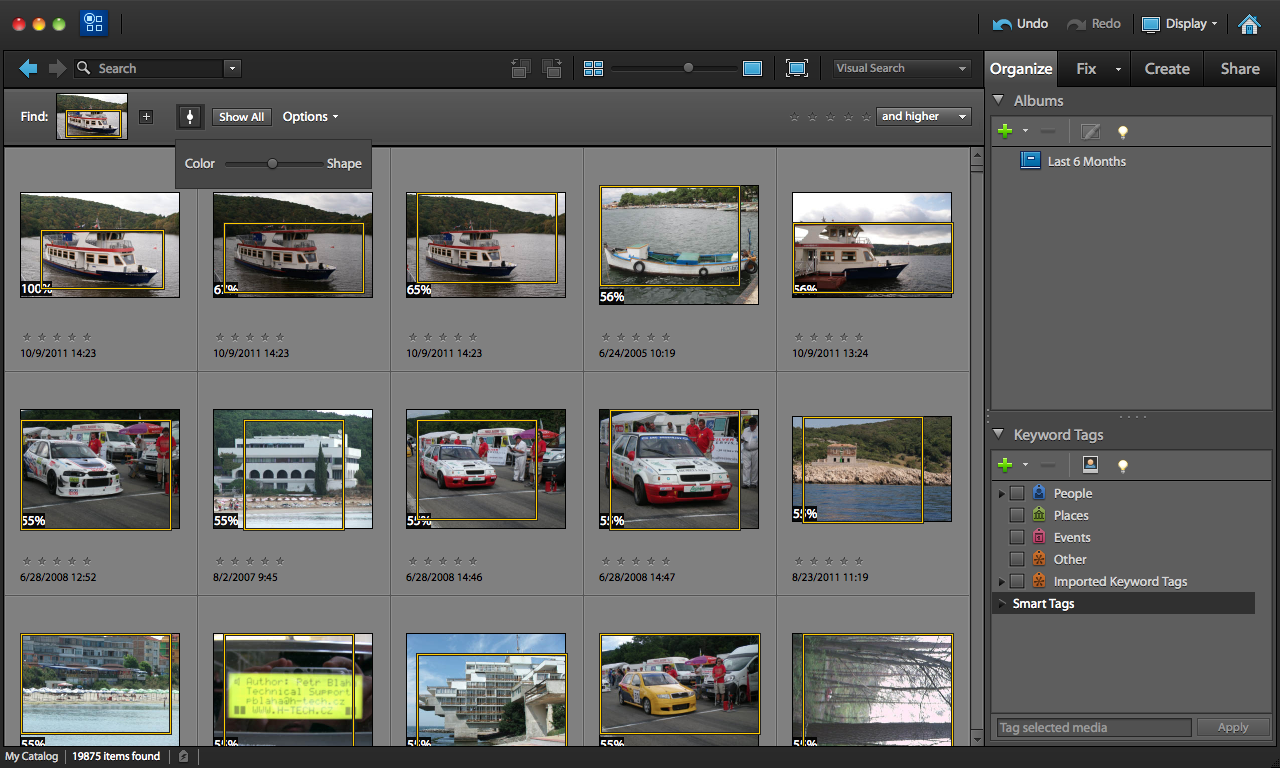Viewport: 1280px width, 768px height.
Task: Click the pink Events tag icon
Action: [1039, 537]
